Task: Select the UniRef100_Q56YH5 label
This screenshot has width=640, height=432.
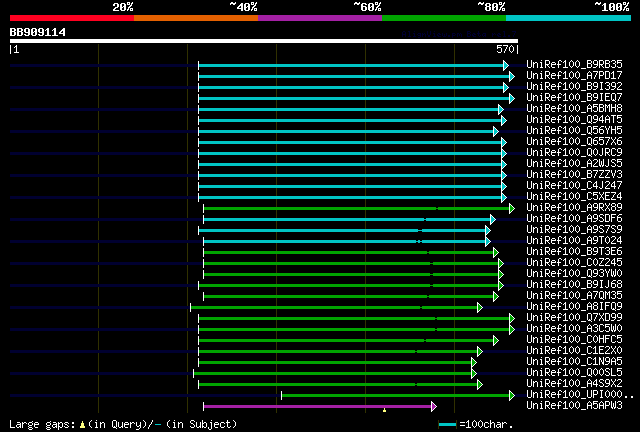Action: [x=574, y=131]
